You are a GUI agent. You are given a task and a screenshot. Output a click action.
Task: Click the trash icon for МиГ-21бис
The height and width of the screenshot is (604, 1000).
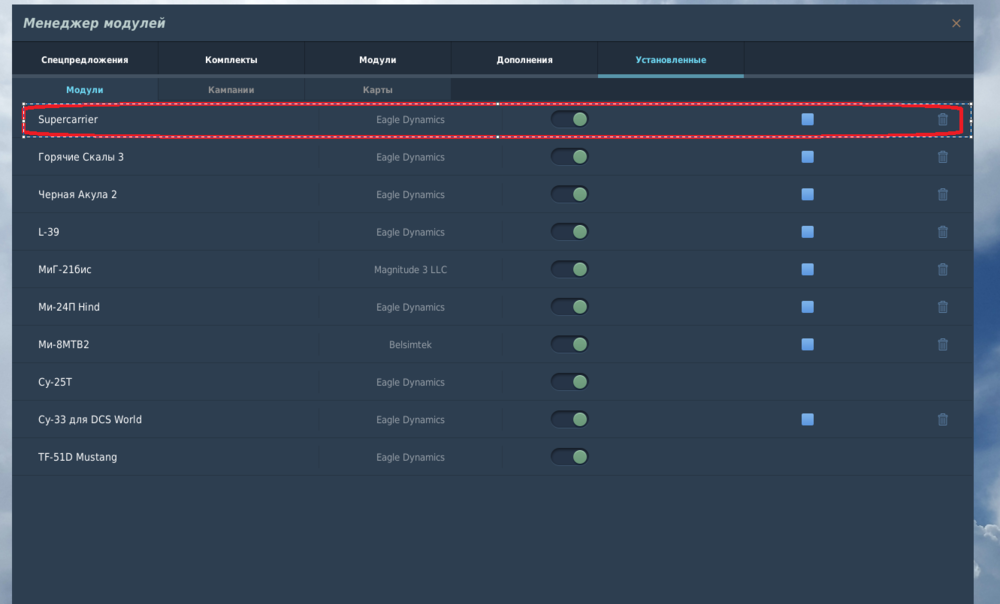click(x=942, y=269)
